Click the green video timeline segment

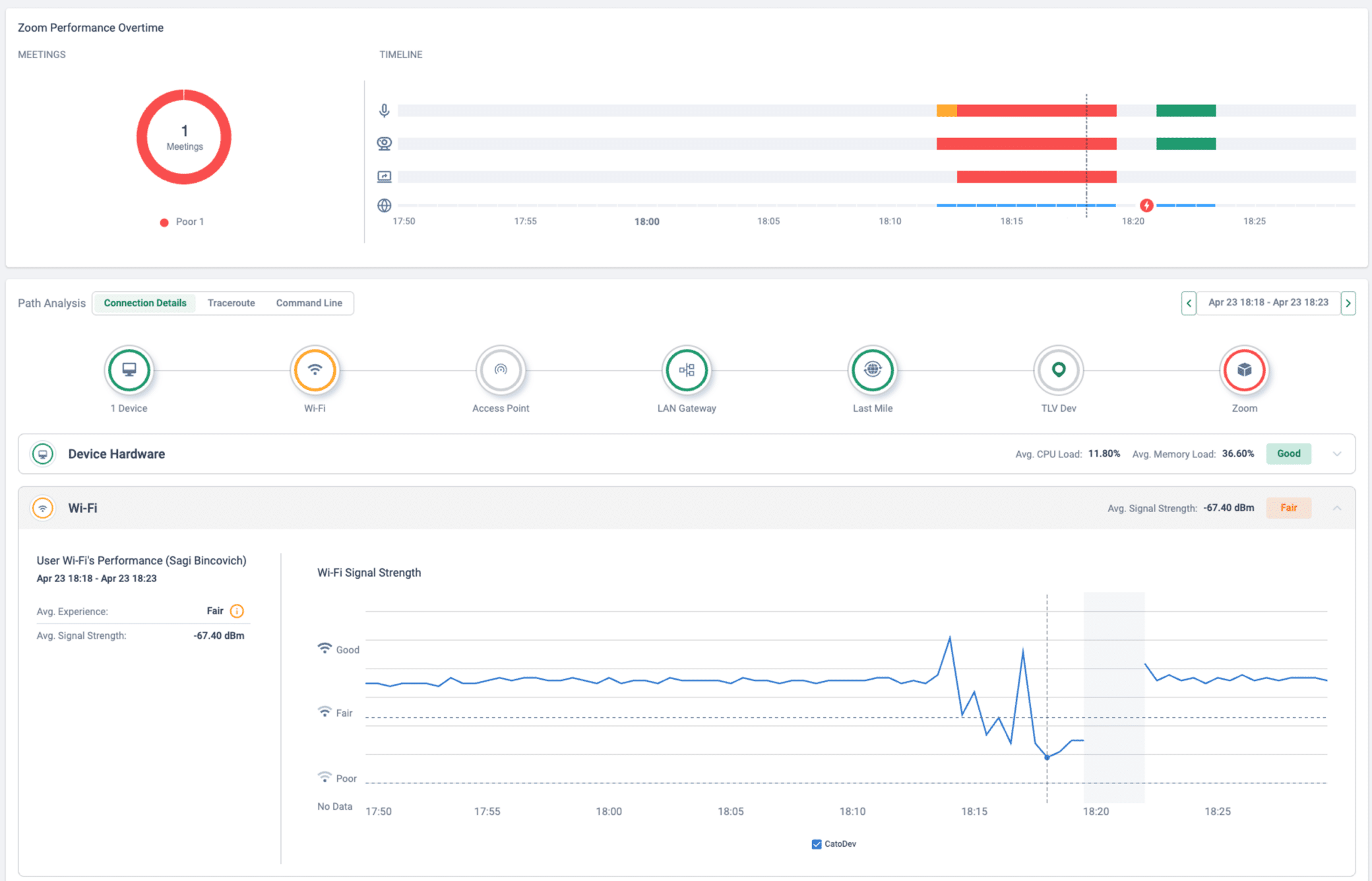(1186, 143)
